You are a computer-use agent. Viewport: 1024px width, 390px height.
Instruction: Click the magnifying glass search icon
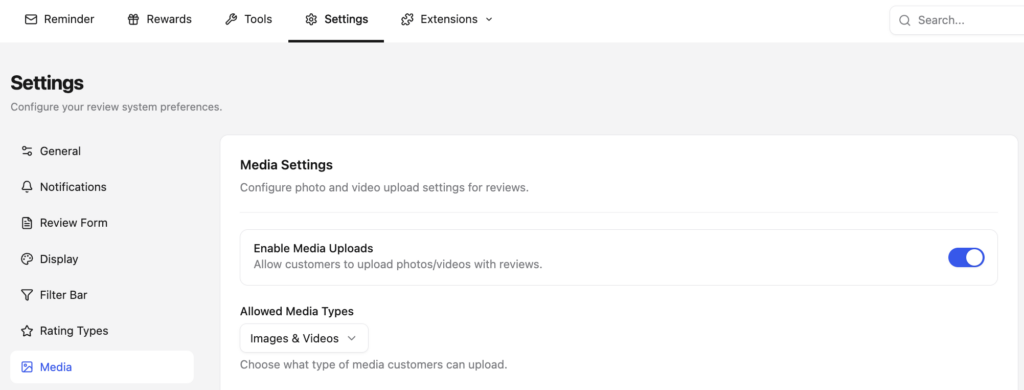904,20
